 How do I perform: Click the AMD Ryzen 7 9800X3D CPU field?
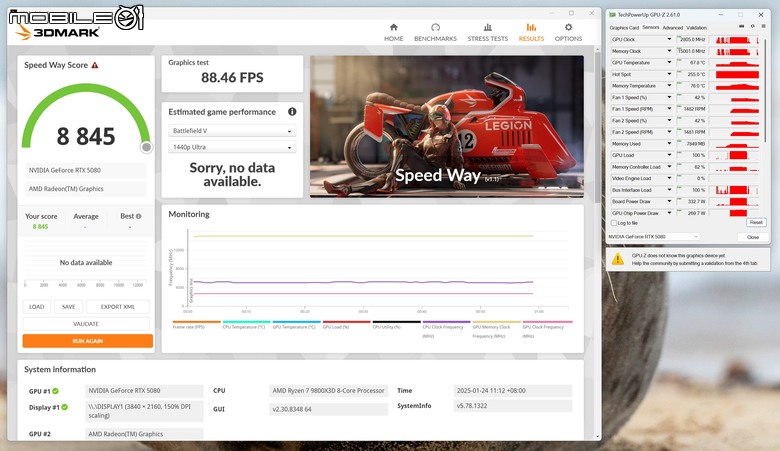328,391
